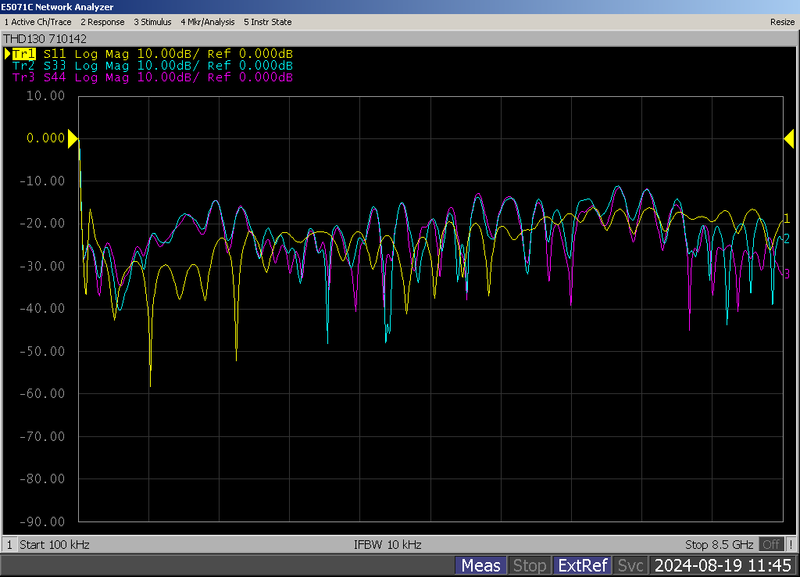
Task: Click the ExtRef status indicator
Action: point(581,566)
